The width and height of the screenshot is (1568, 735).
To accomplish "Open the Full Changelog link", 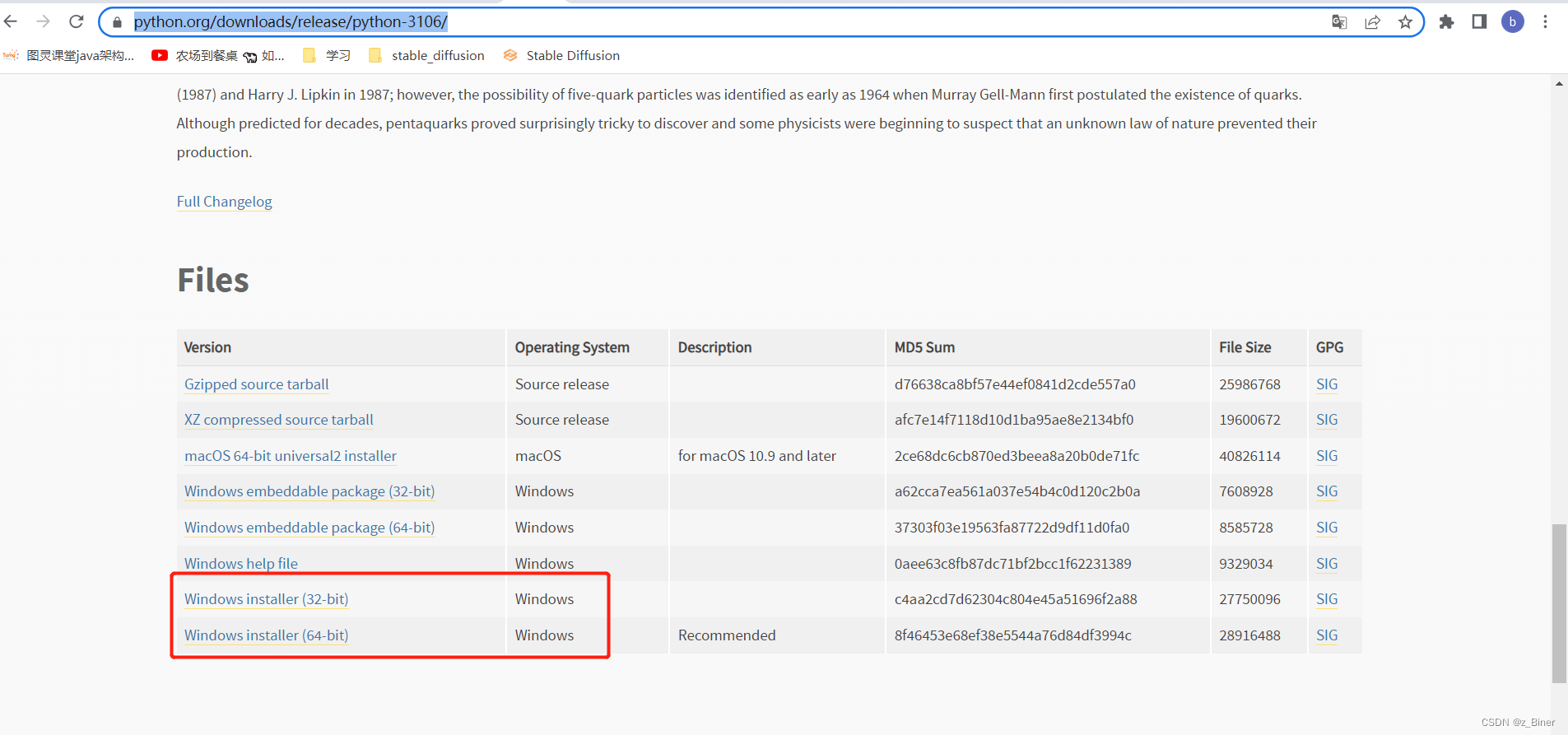I will coord(224,202).
